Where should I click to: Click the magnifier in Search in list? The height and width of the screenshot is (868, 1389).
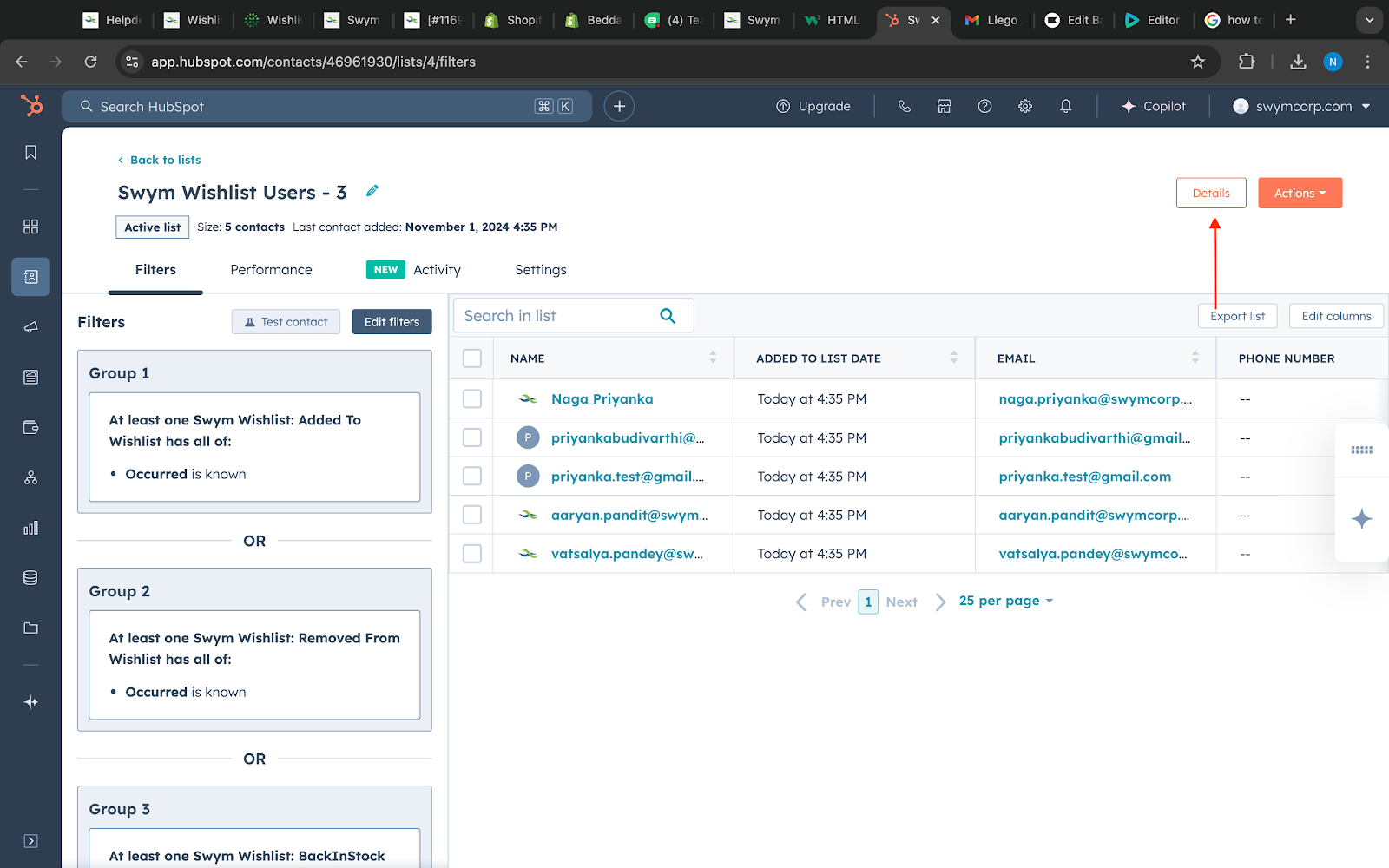(x=668, y=316)
